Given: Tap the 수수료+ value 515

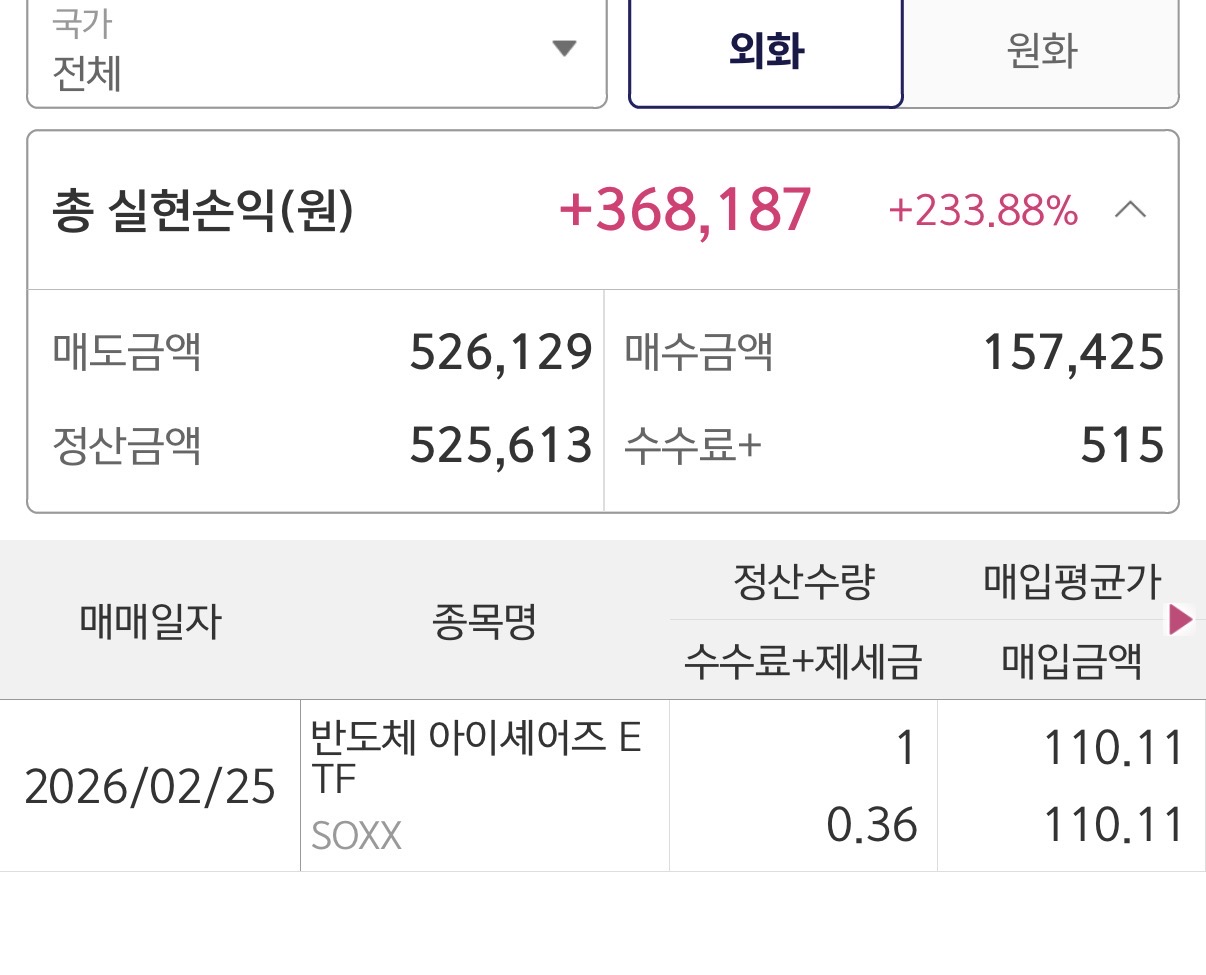Looking at the screenshot, I should click(1122, 445).
